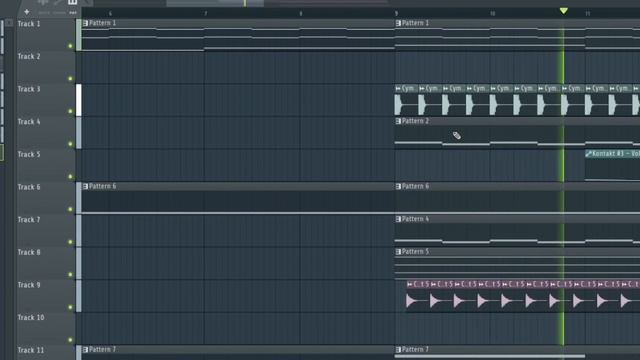
Task: Open clip menu icon of Pattern 2
Action: tap(398, 121)
